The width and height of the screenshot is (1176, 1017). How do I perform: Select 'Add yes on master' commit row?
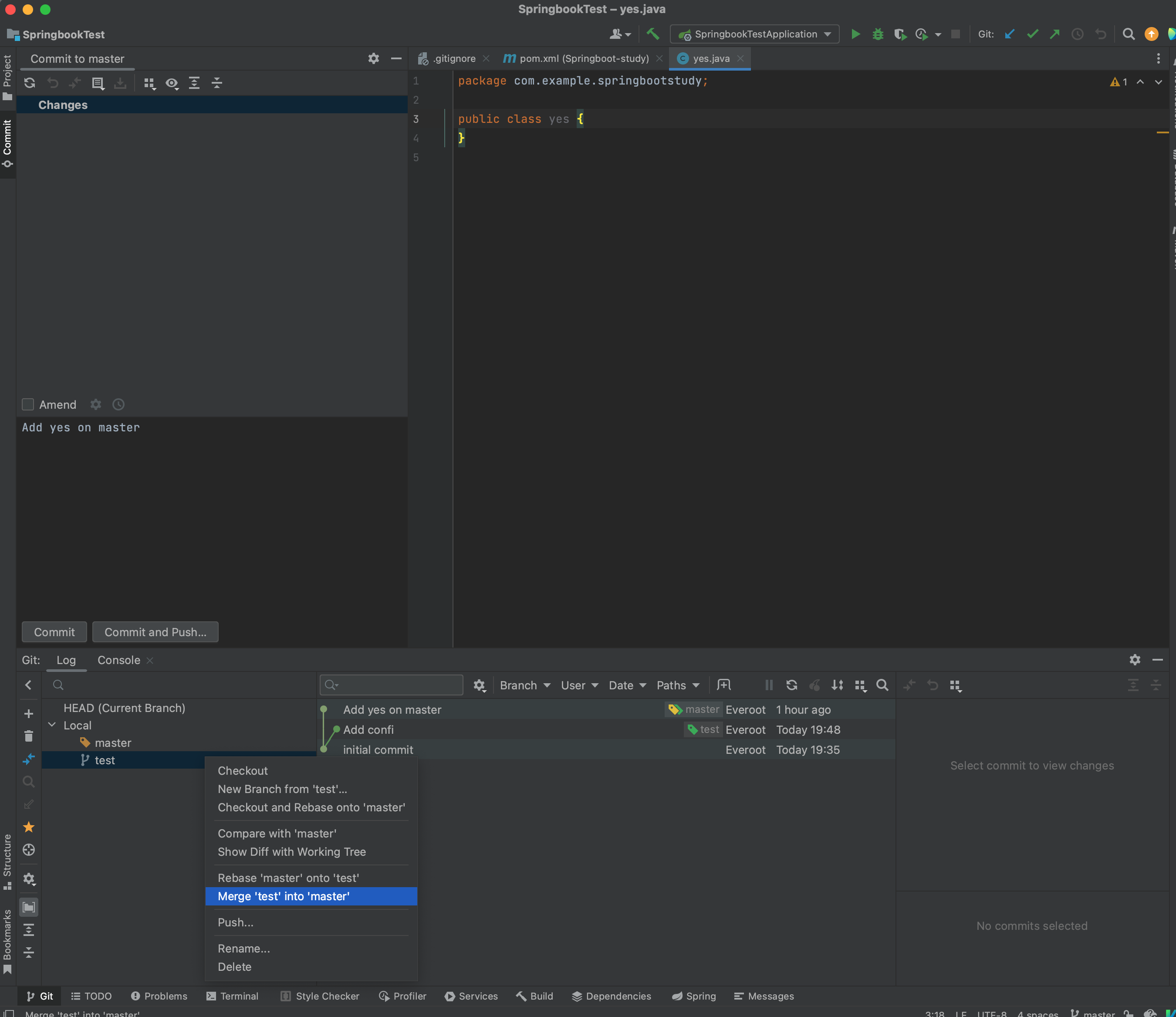click(x=606, y=709)
